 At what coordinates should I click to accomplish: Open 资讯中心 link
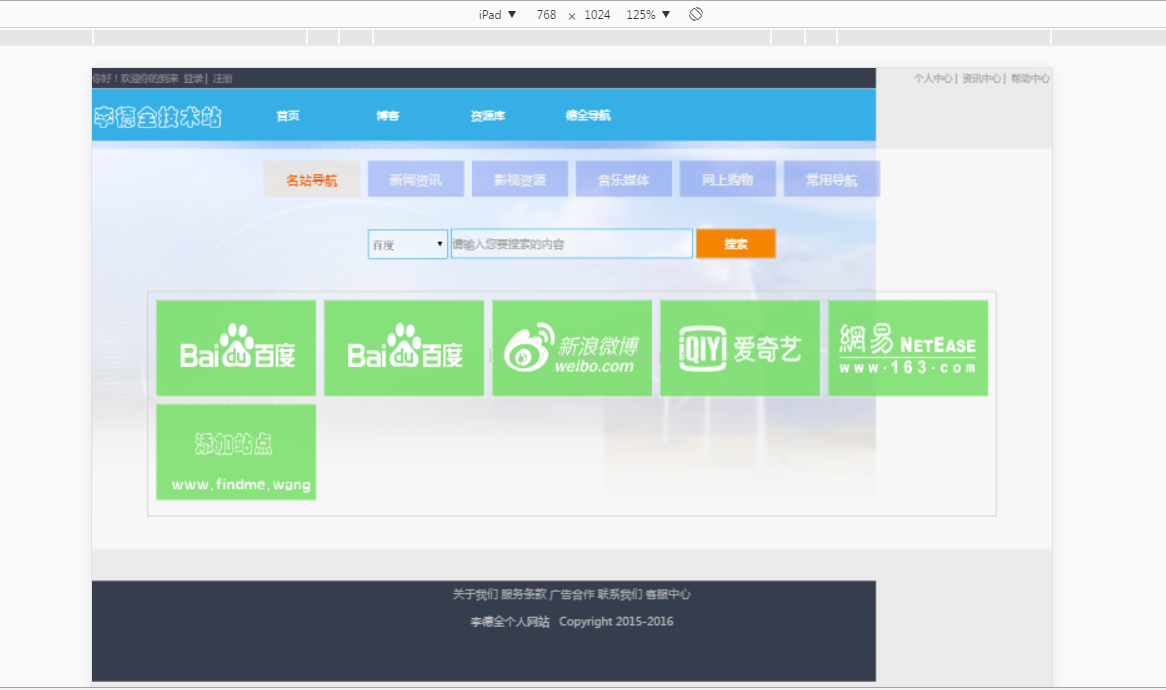981,78
